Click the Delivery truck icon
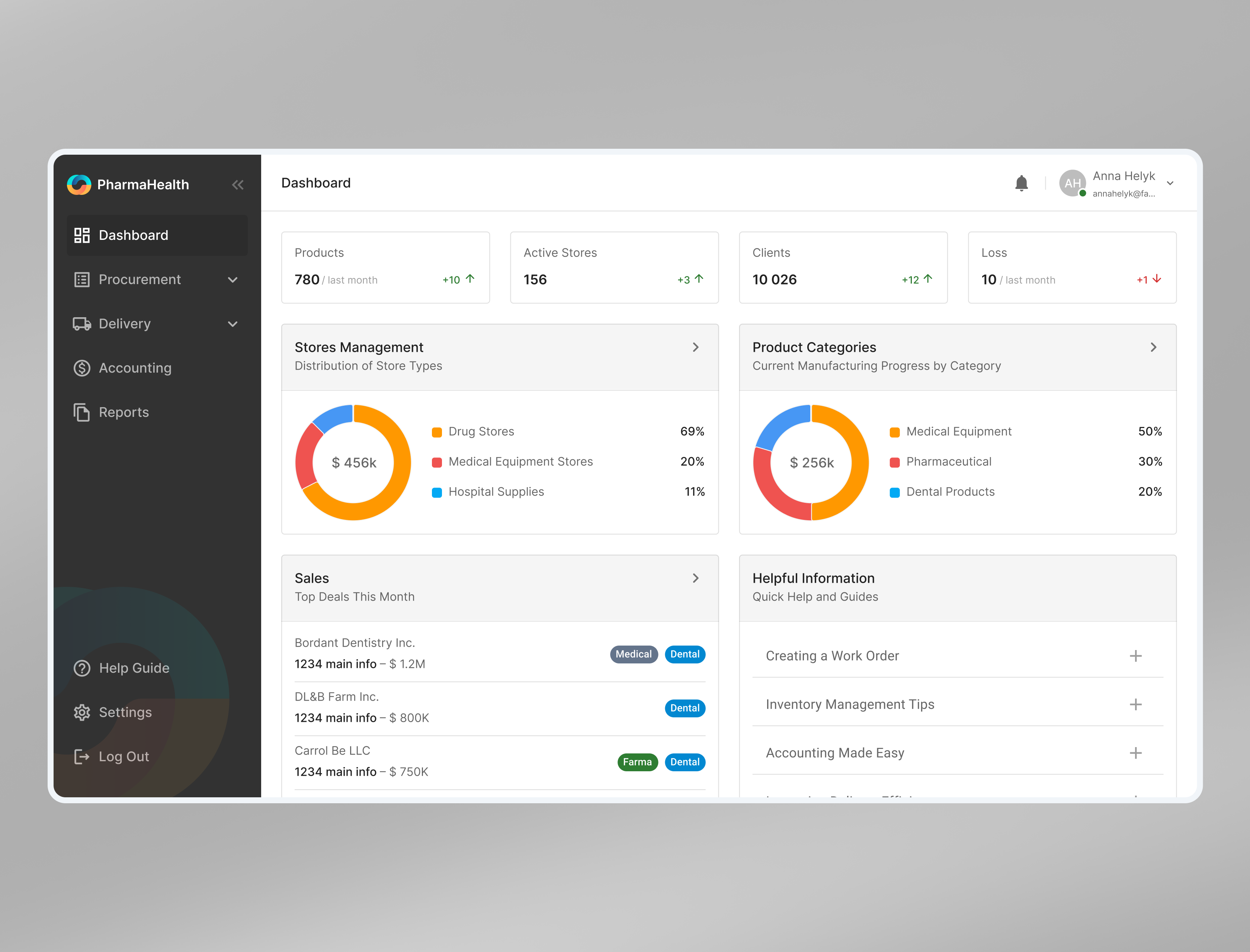 click(x=82, y=324)
